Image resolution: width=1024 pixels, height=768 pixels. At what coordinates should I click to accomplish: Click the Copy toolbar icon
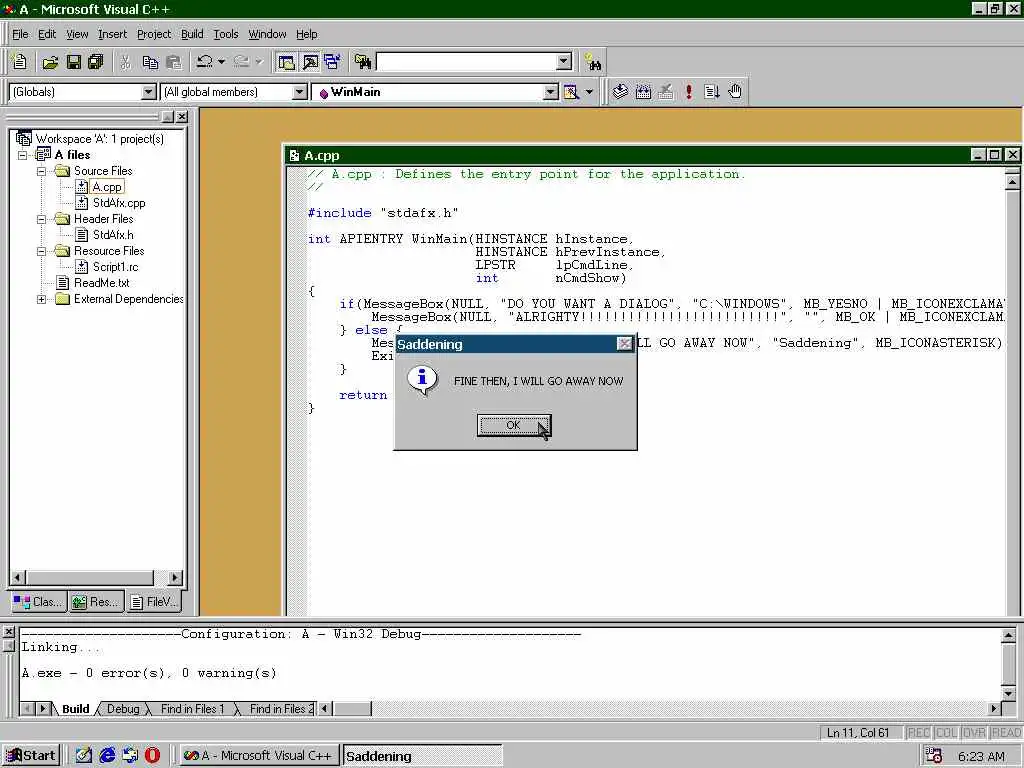[x=150, y=62]
